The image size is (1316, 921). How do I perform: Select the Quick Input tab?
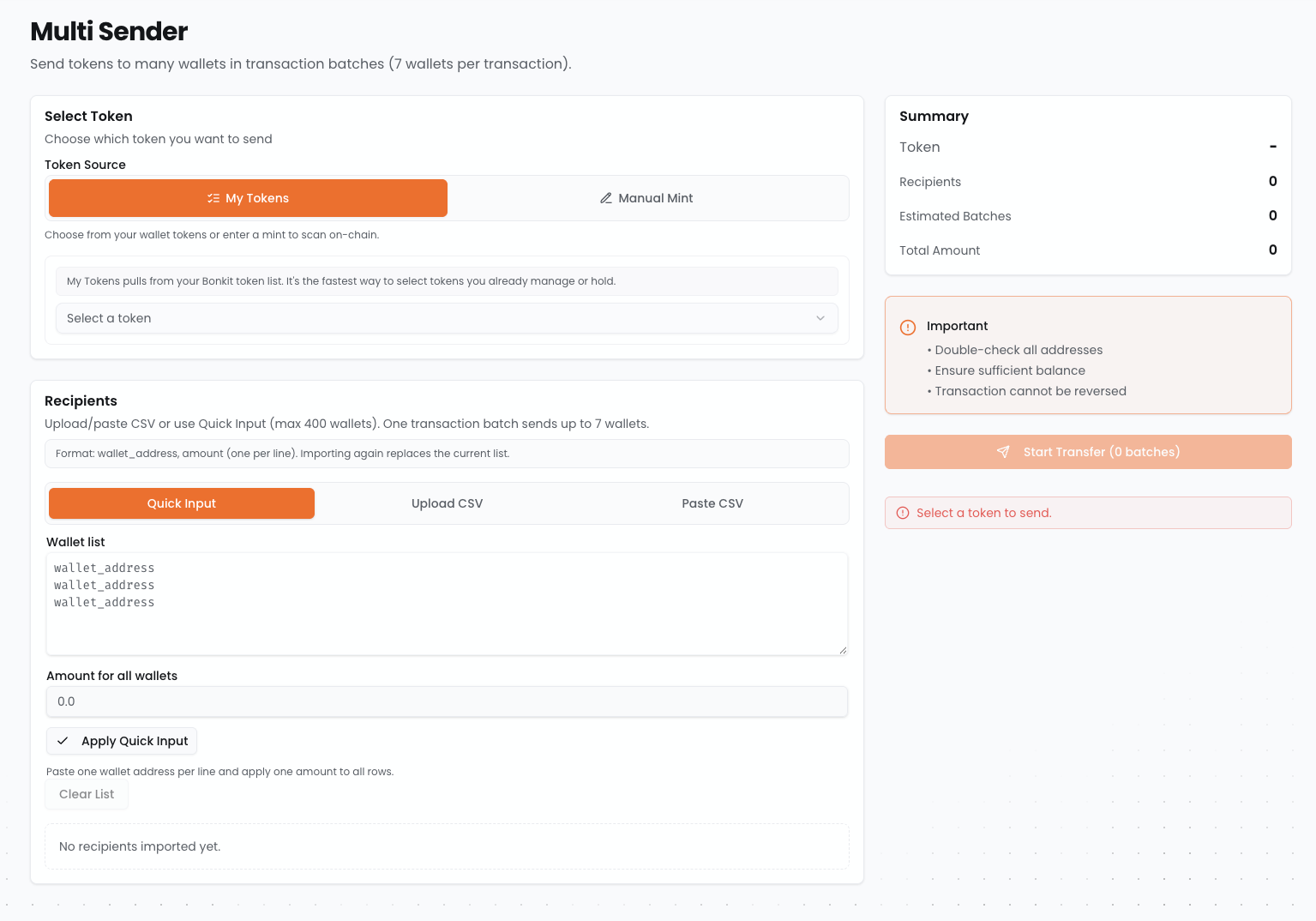point(182,503)
